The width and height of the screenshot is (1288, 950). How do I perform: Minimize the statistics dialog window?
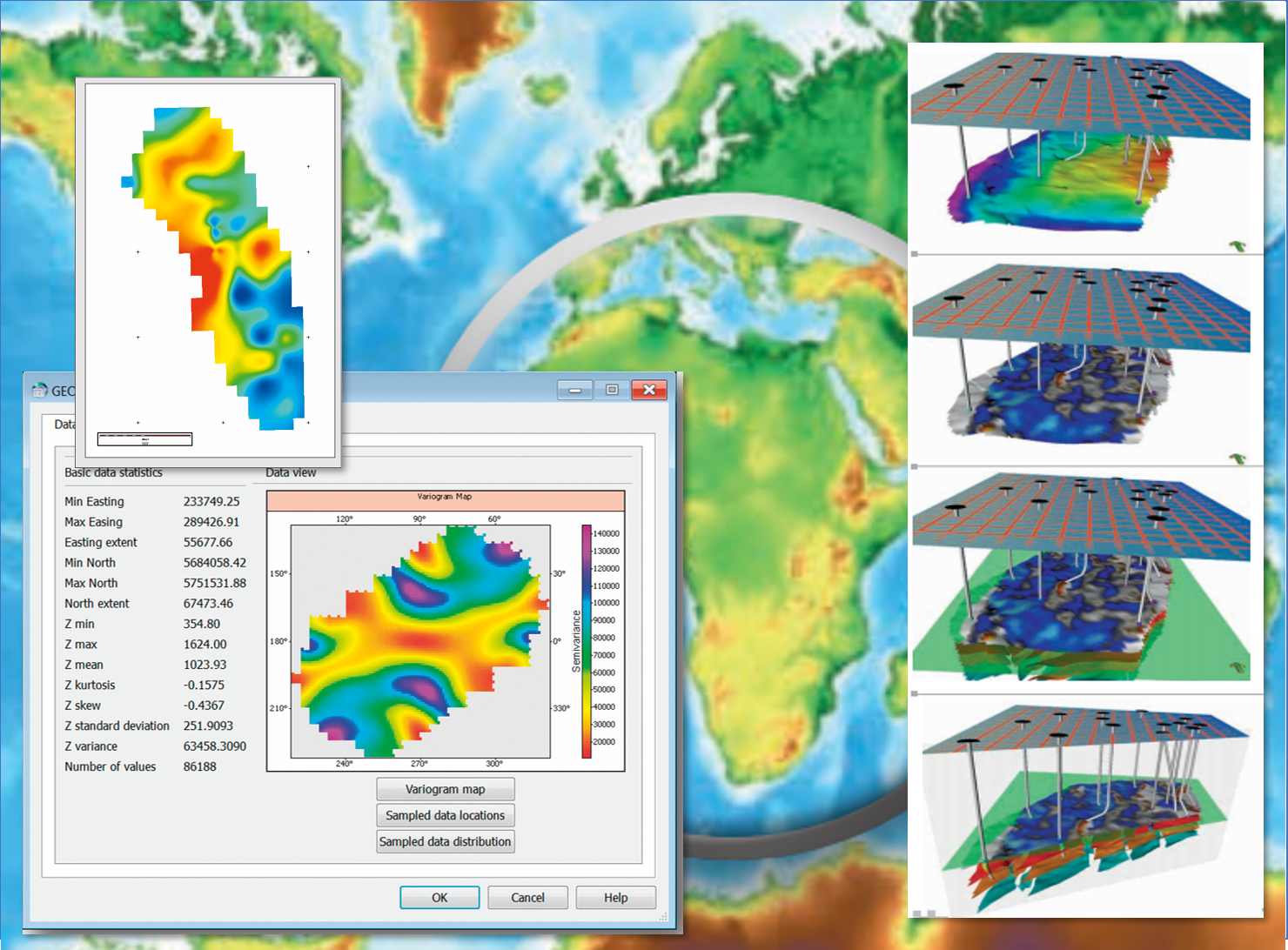point(574,390)
